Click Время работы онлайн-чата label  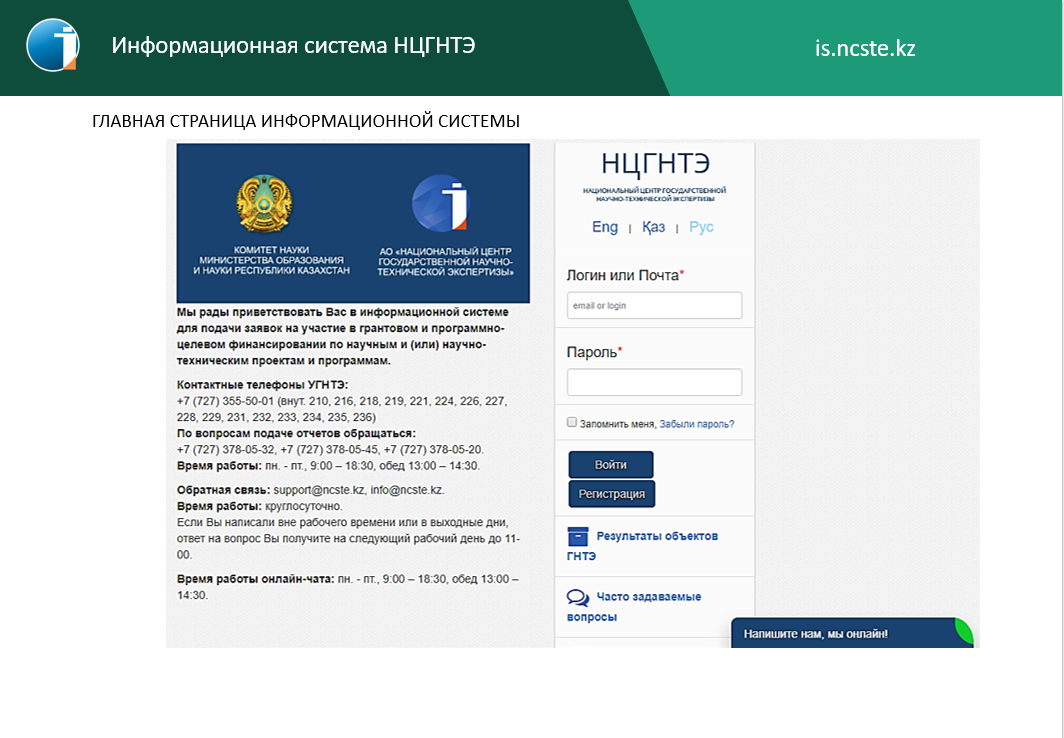(256, 579)
